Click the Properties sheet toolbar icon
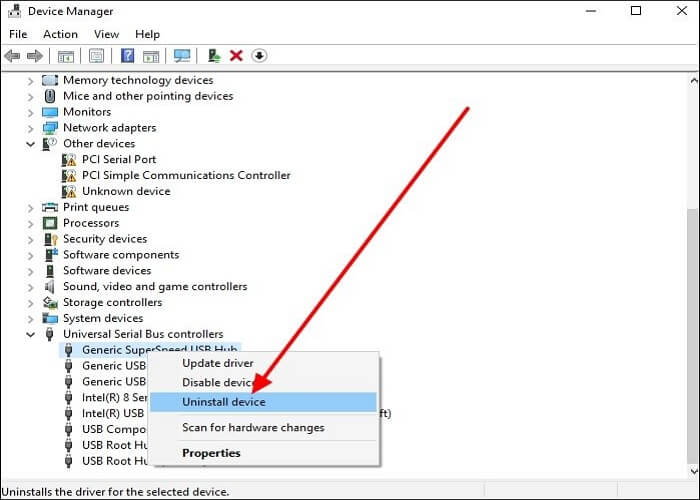Viewport: 700px width, 500px height. (x=96, y=56)
